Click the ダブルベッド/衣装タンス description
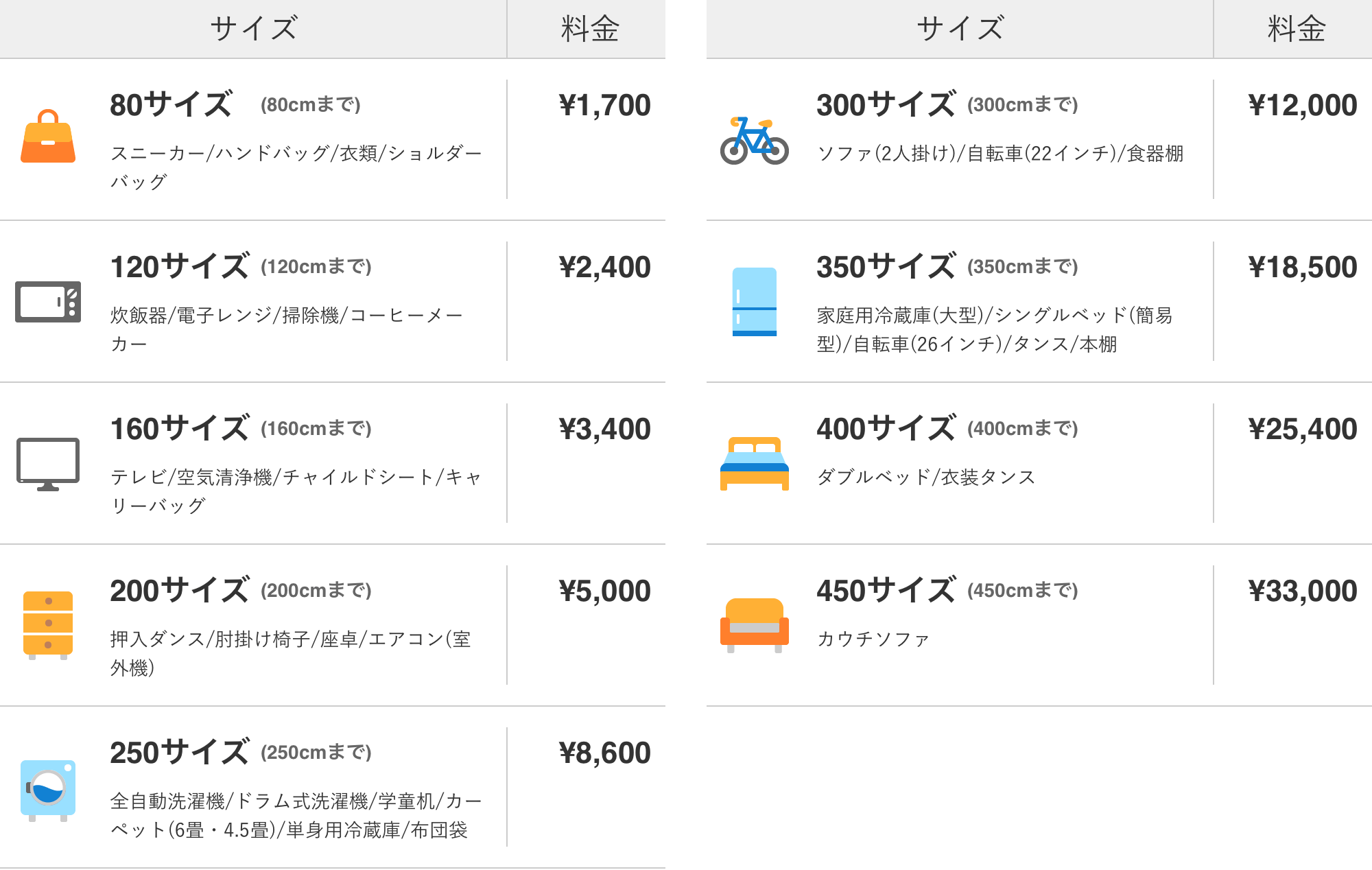The width and height of the screenshot is (1372, 870). (925, 478)
